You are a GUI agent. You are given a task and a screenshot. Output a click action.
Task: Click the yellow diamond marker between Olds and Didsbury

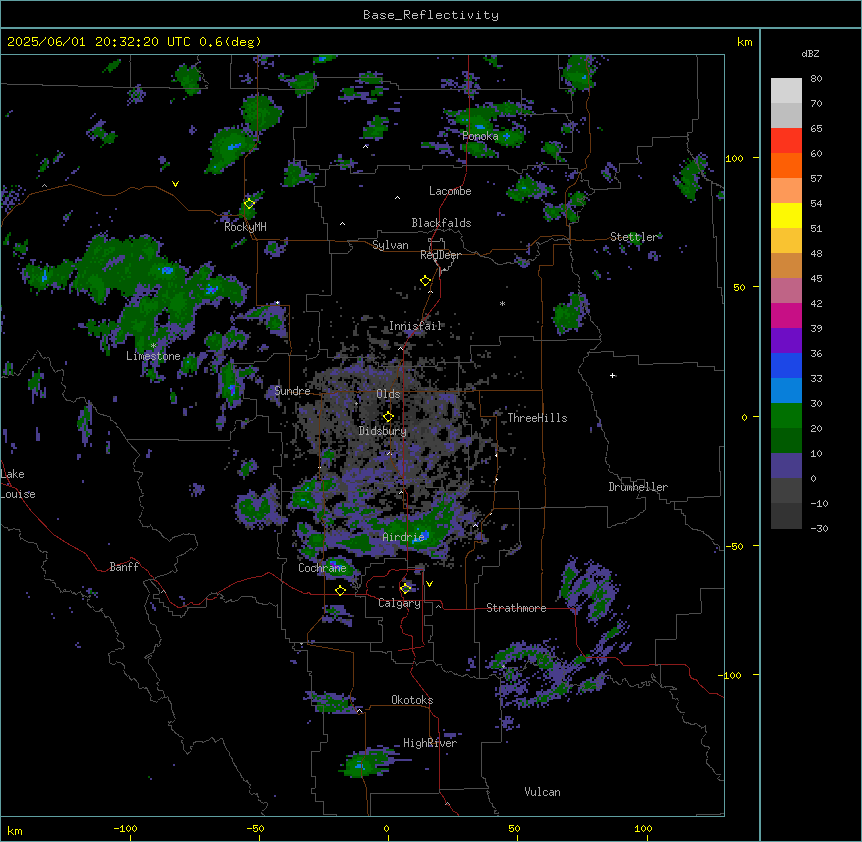(x=388, y=416)
